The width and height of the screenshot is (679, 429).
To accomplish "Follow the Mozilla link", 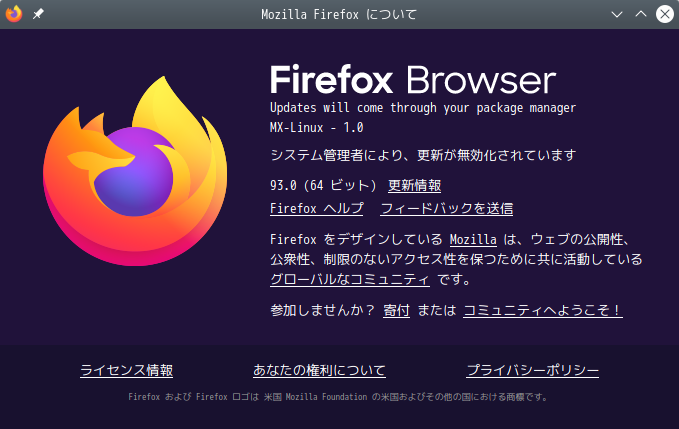I will (x=473, y=239).
